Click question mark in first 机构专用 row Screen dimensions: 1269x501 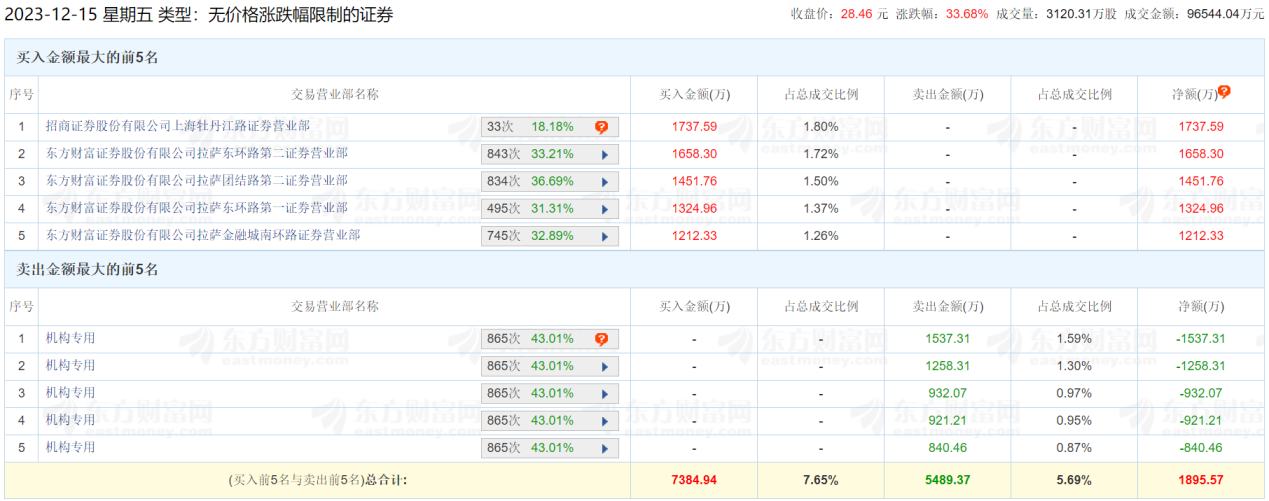click(x=601, y=339)
